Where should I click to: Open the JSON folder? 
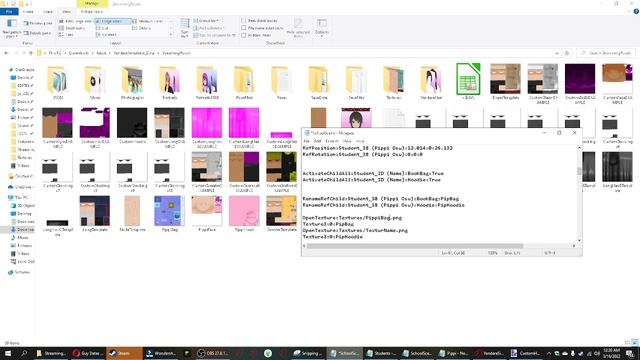pos(58,82)
